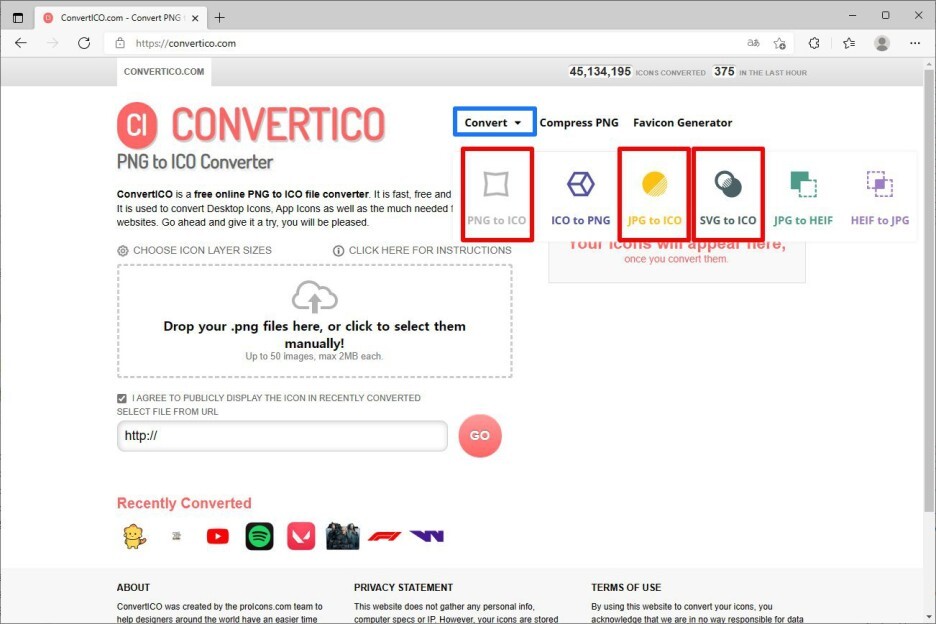The width and height of the screenshot is (936, 624).
Task: Click here for instructions link
Action: coord(422,250)
